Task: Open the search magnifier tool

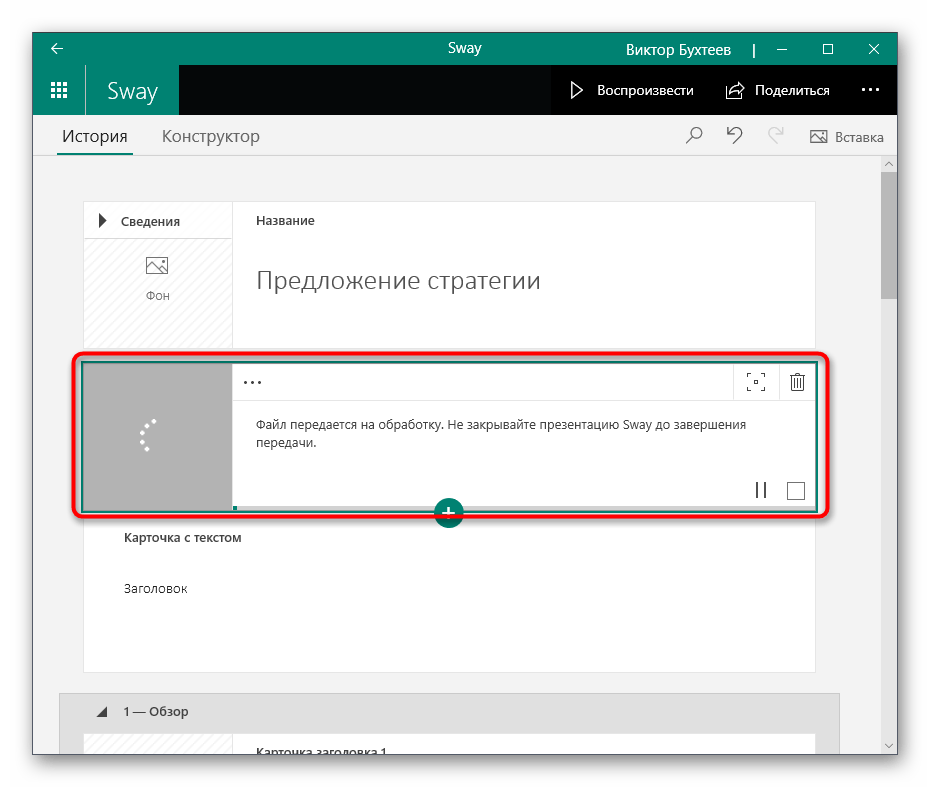Action: 694,137
